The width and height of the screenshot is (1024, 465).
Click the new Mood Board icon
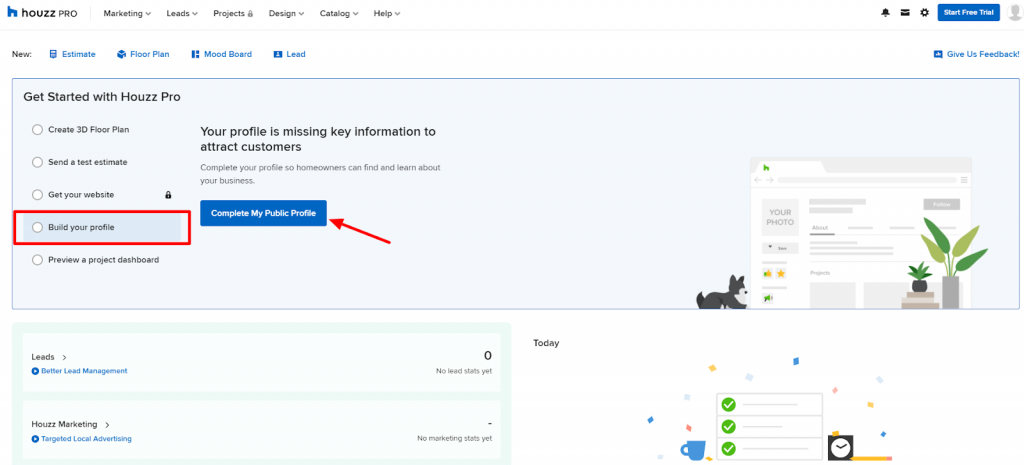tap(195, 54)
